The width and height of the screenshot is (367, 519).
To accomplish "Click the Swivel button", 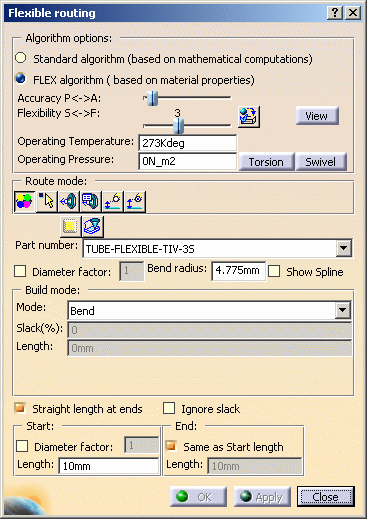I will tap(321, 162).
